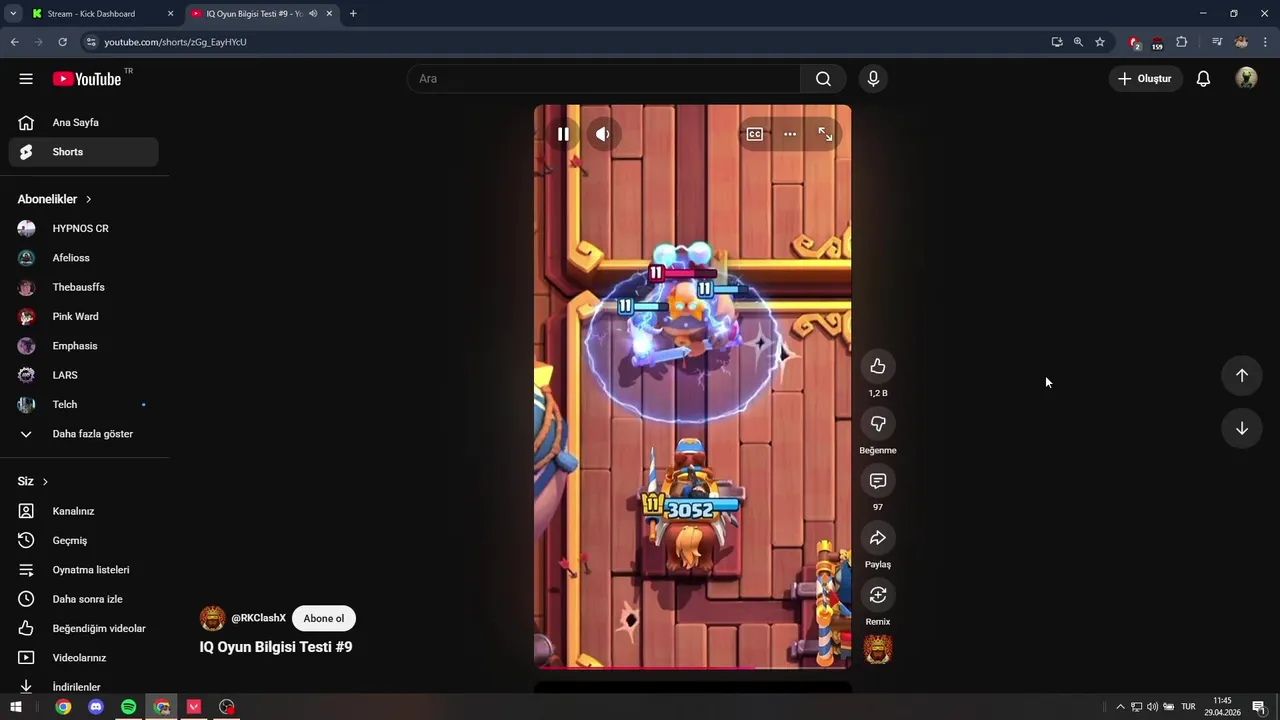Go back in browser history

coord(14,42)
